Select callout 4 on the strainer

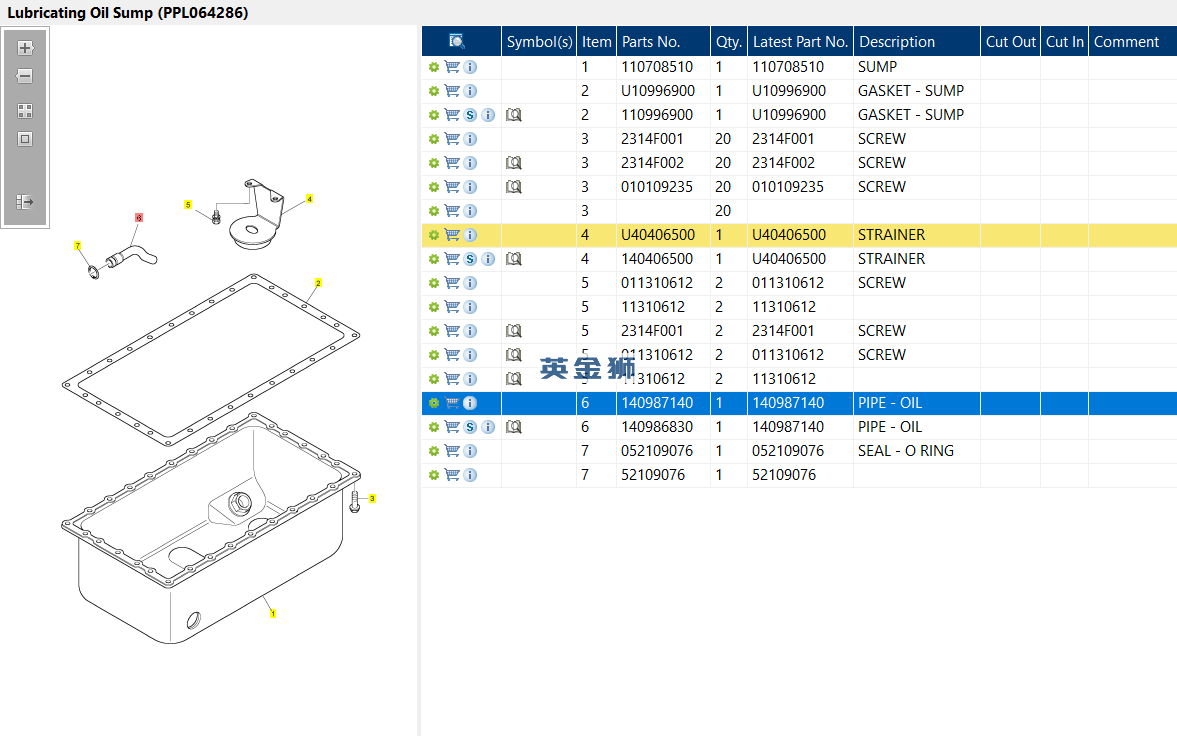(x=309, y=199)
